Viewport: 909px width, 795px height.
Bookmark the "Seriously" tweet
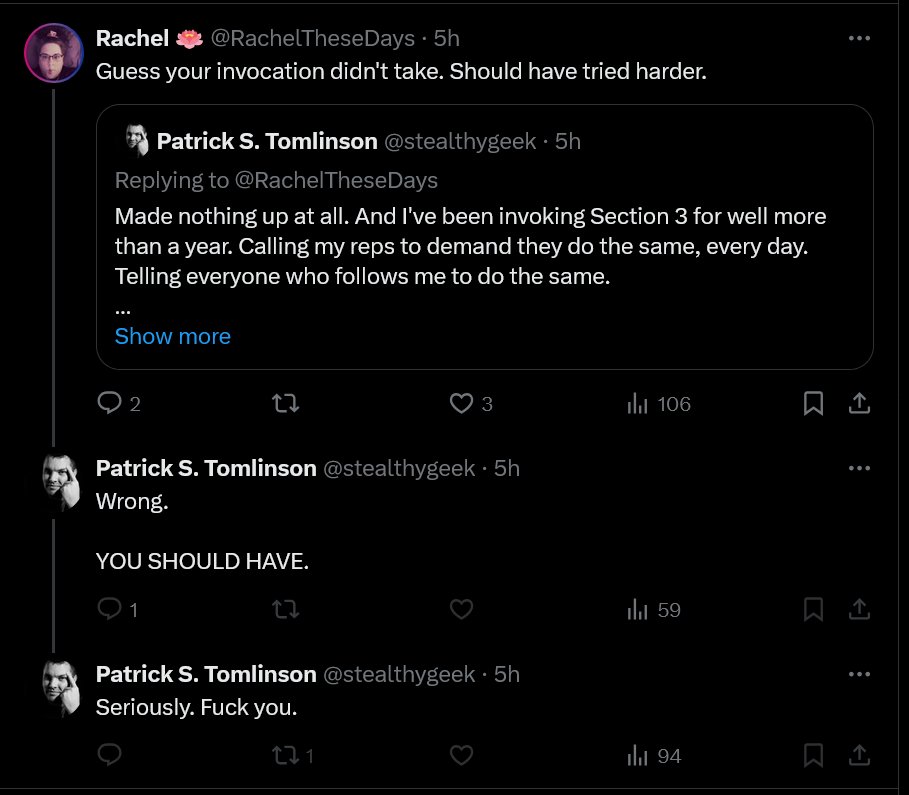tap(813, 755)
